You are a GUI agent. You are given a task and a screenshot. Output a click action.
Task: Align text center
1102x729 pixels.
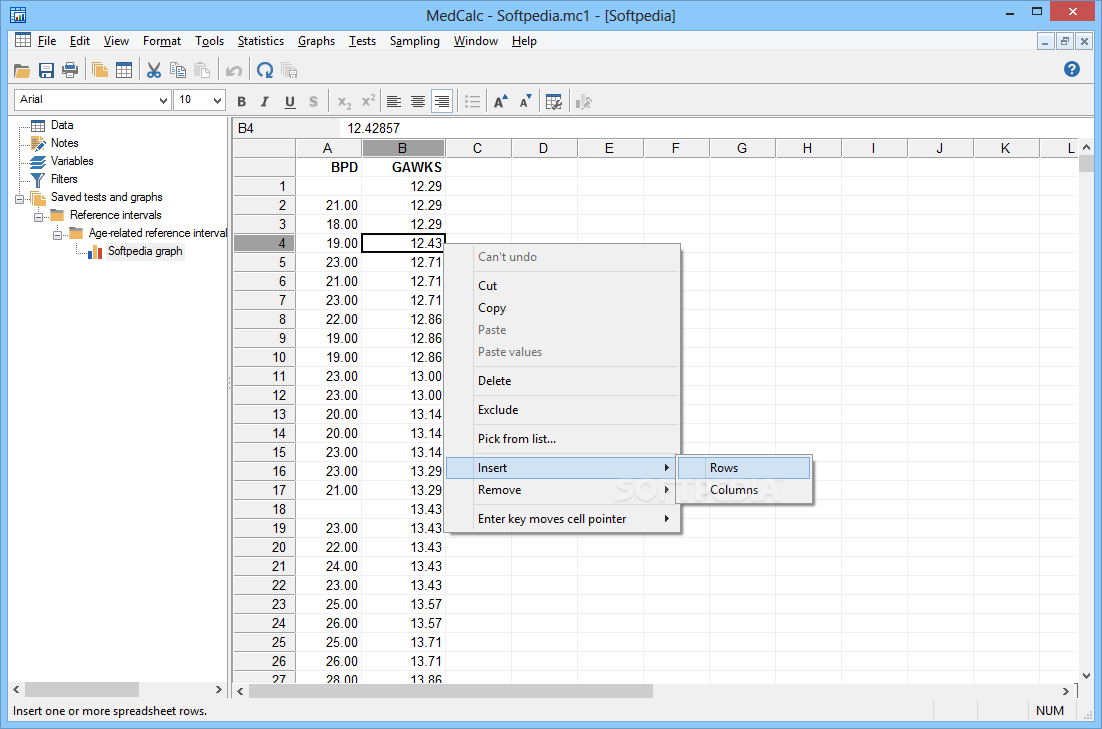417,102
